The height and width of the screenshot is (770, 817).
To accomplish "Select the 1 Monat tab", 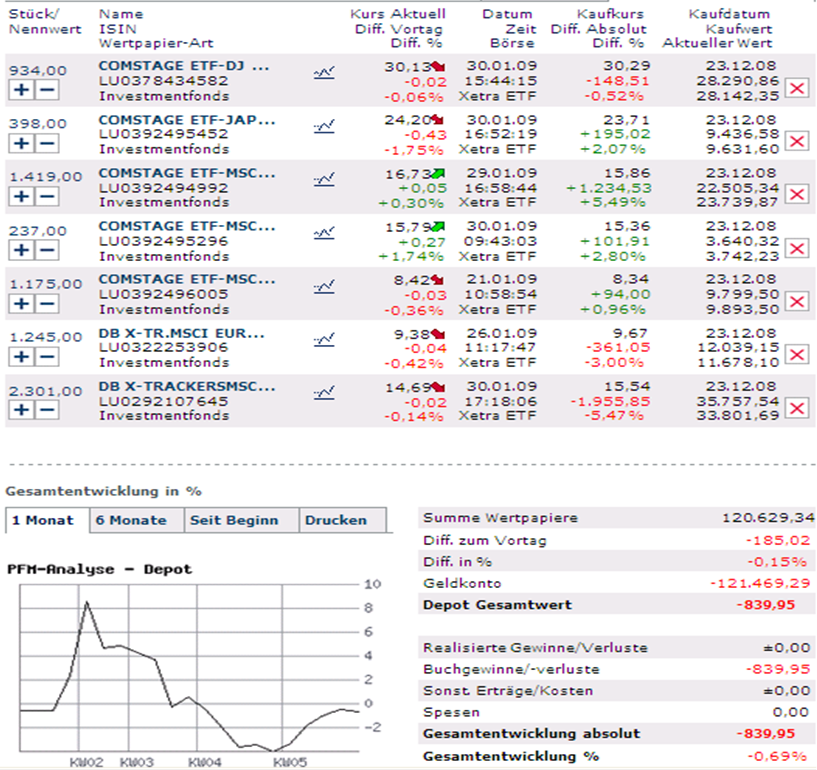I will pyautogui.click(x=47, y=520).
